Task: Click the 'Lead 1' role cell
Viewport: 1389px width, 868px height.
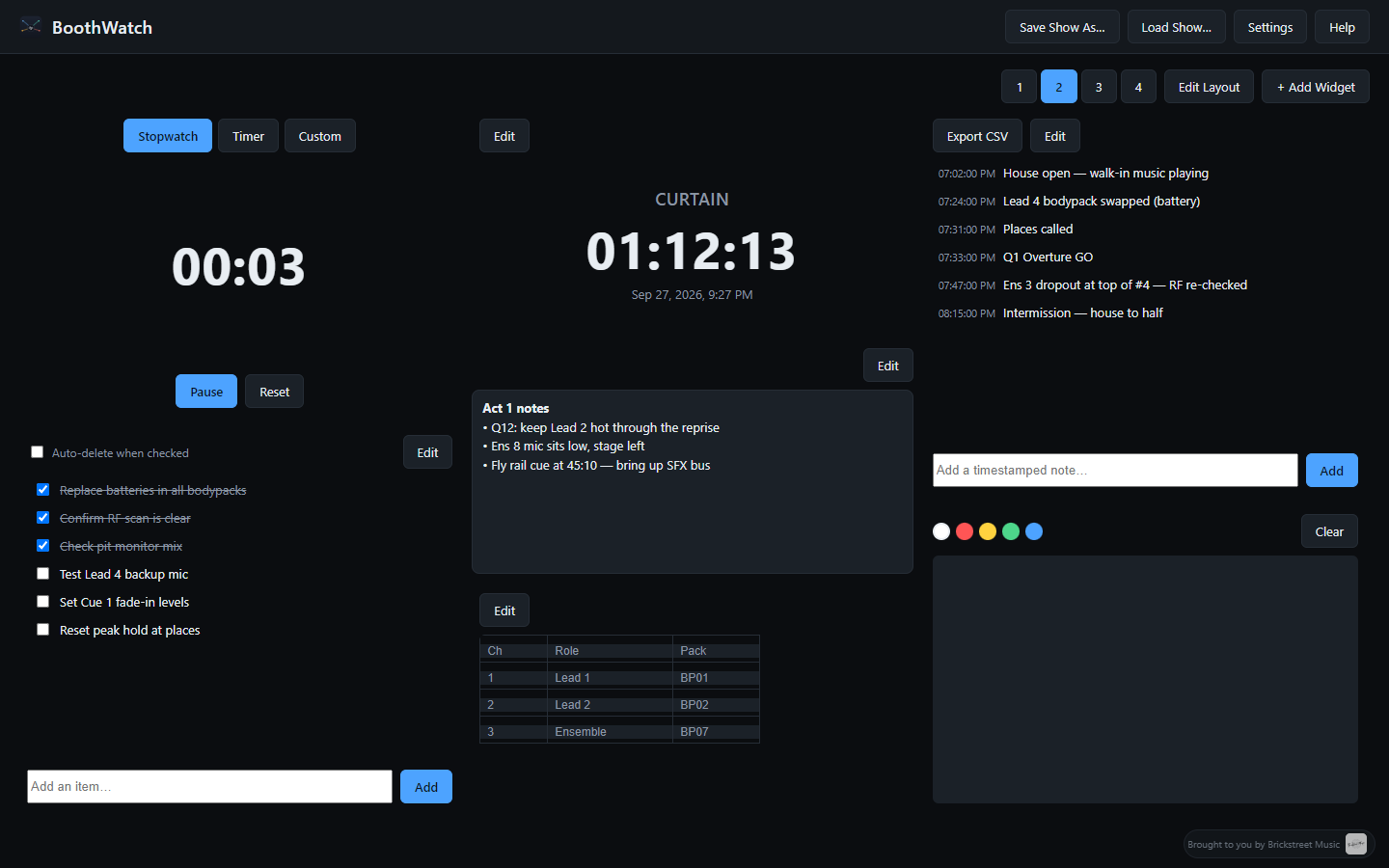Action: (x=610, y=678)
